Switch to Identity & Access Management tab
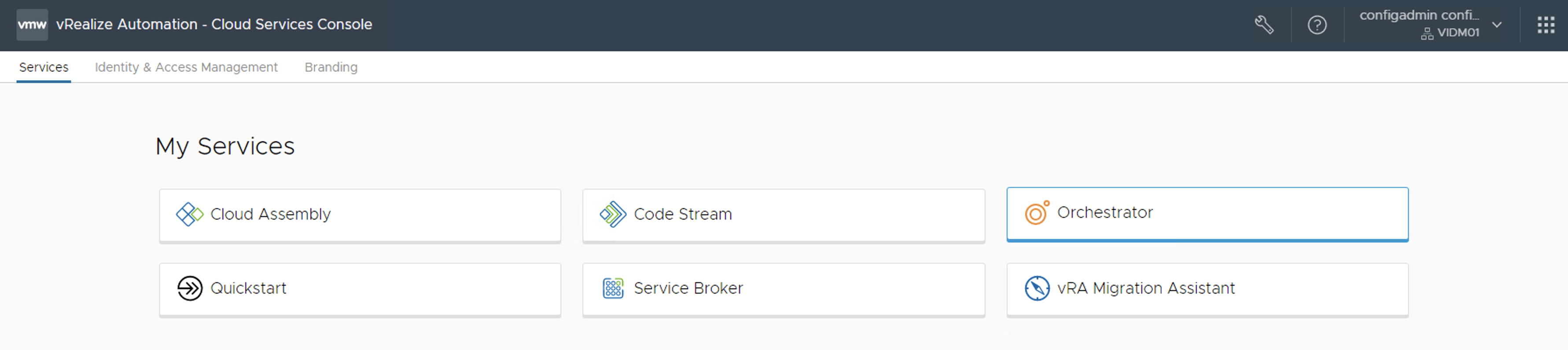 [186, 67]
